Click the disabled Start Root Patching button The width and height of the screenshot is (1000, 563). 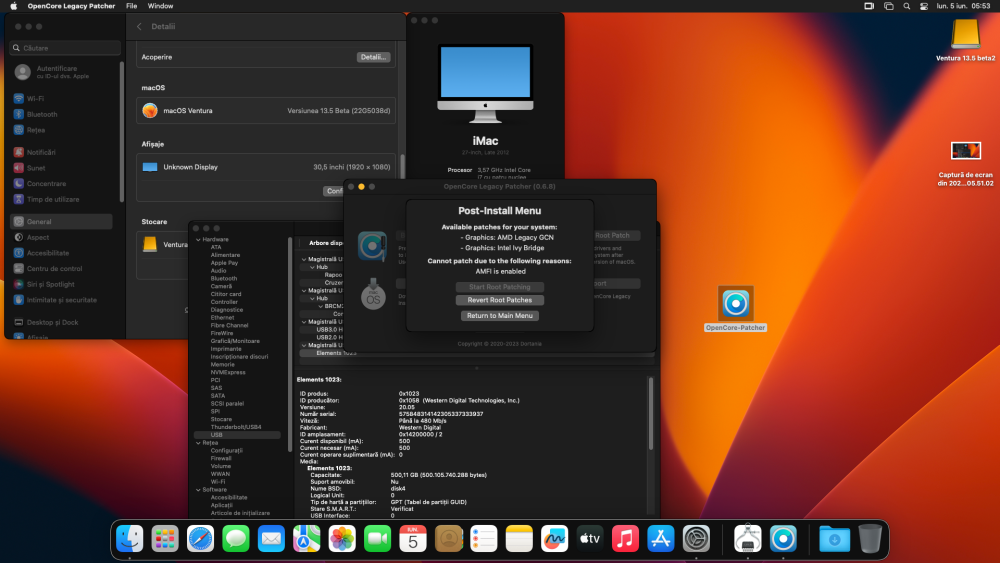[x=499, y=287]
